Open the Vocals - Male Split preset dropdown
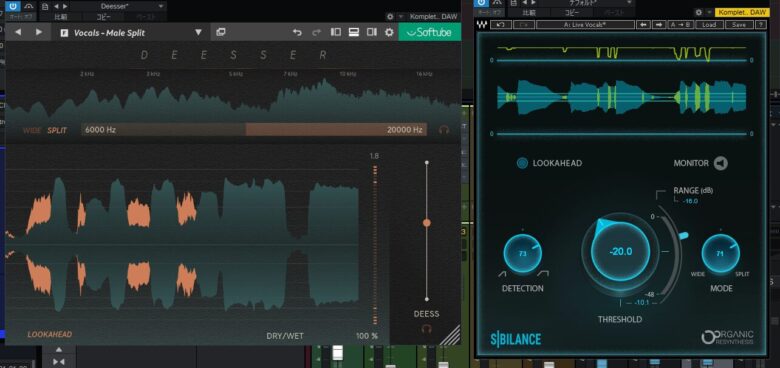 198,32
